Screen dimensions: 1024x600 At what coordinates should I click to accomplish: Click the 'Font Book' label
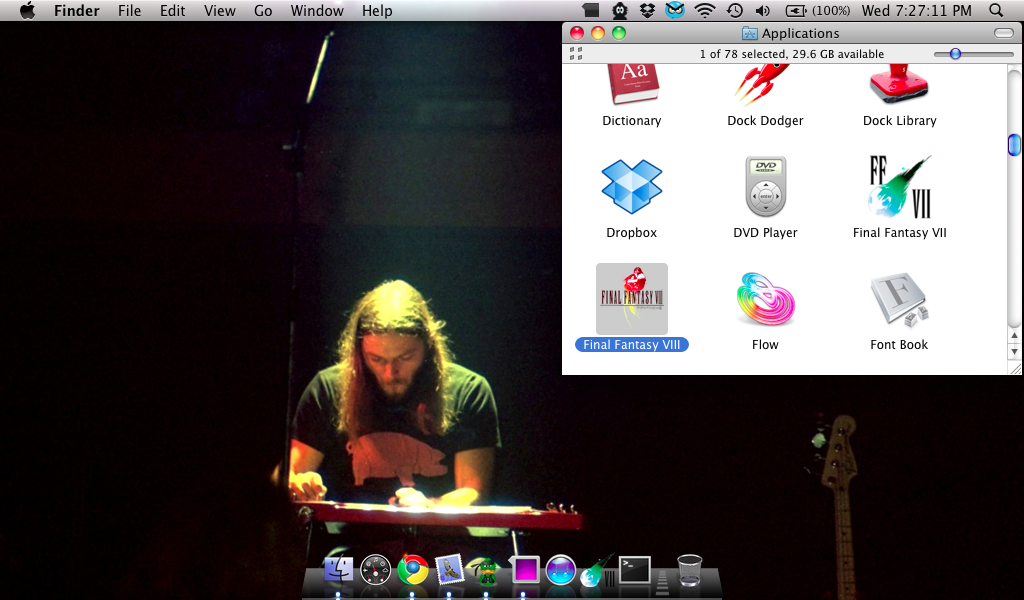coord(899,345)
